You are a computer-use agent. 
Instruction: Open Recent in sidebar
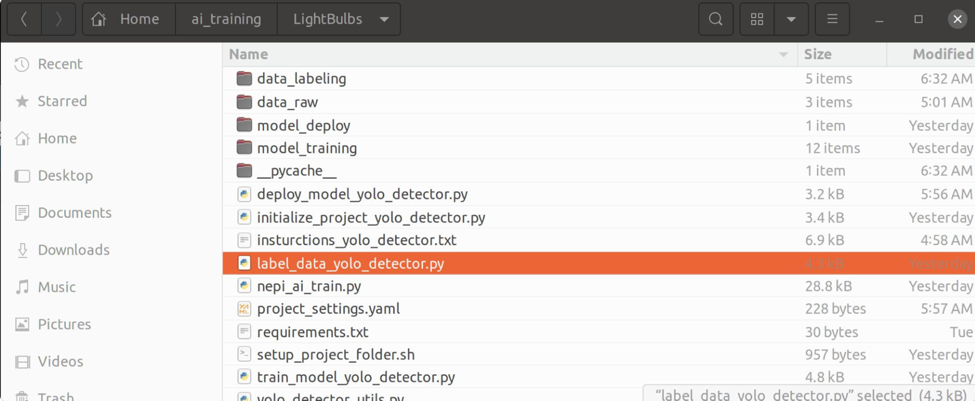60,64
